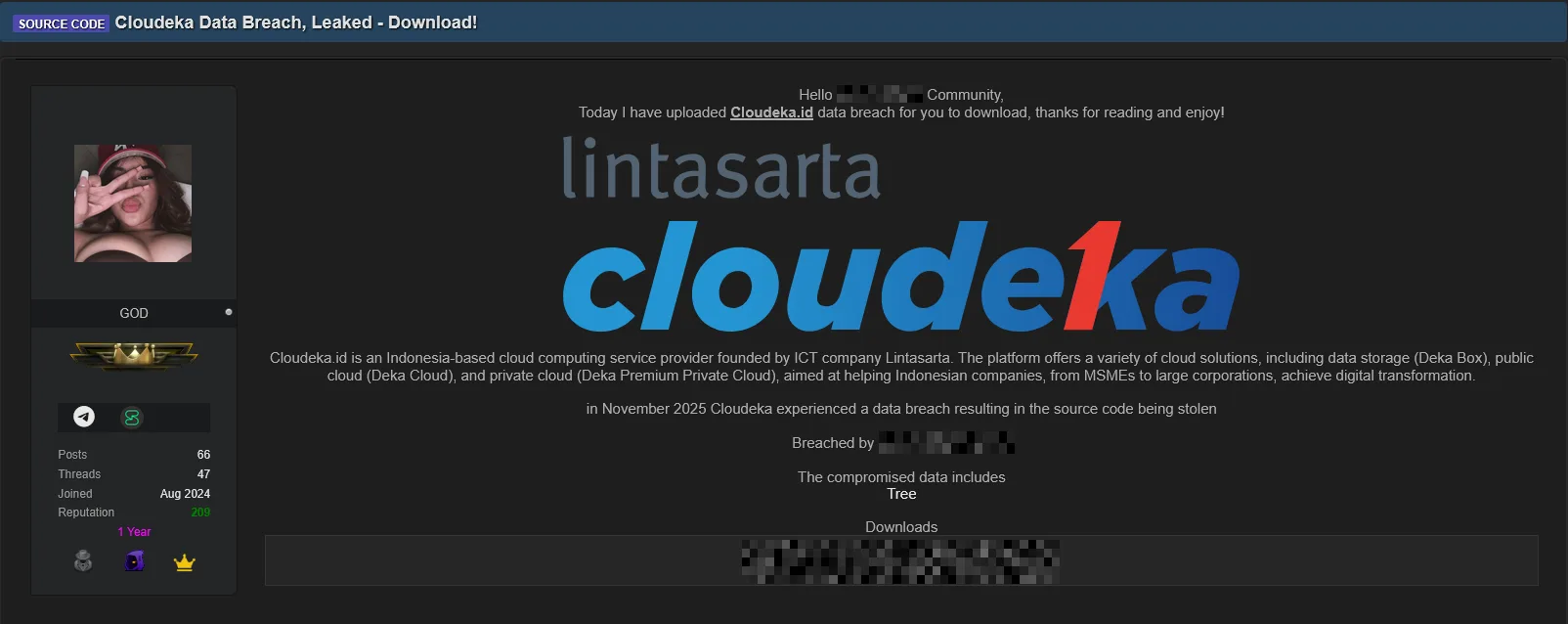Follow the Cloudeka.id hyperlink
The image size is (1568, 624).
[771, 112]
